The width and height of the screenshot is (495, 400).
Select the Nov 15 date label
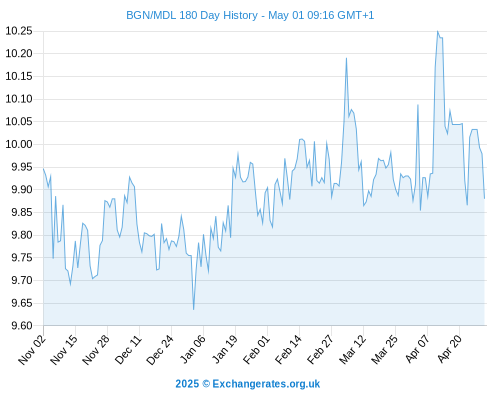pos(64,350)
